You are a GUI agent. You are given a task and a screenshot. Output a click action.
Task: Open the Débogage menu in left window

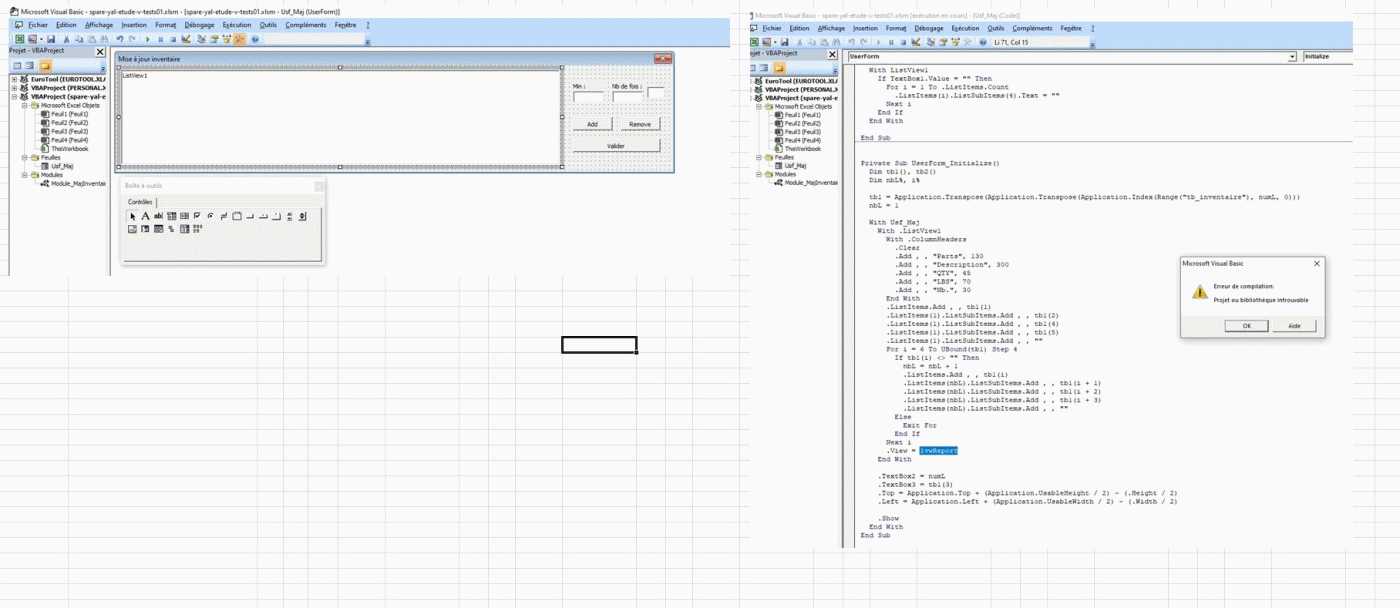click(x=201, y=25)
